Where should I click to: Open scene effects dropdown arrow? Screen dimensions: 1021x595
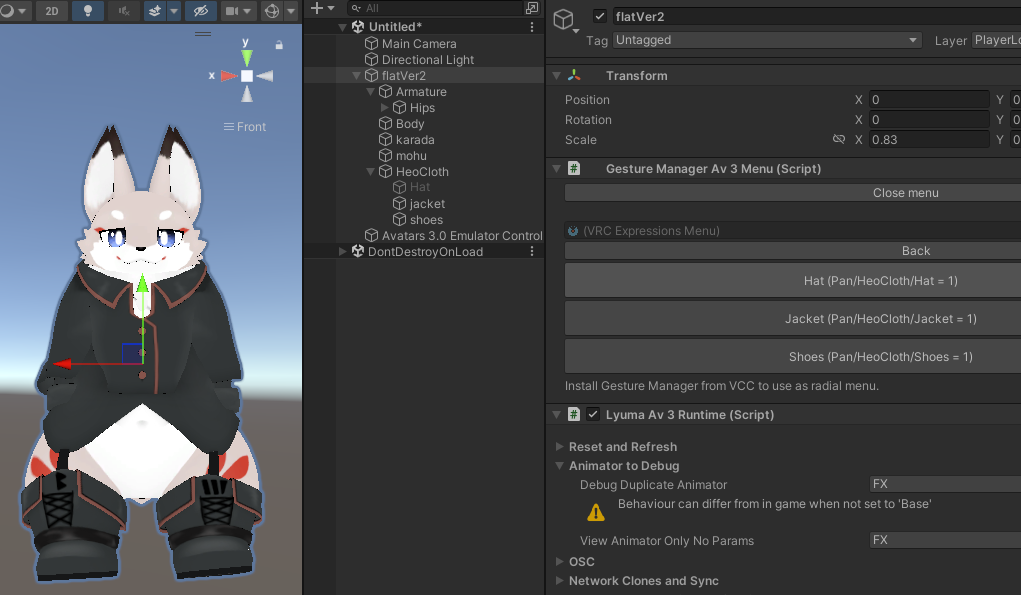pos(174,10)
